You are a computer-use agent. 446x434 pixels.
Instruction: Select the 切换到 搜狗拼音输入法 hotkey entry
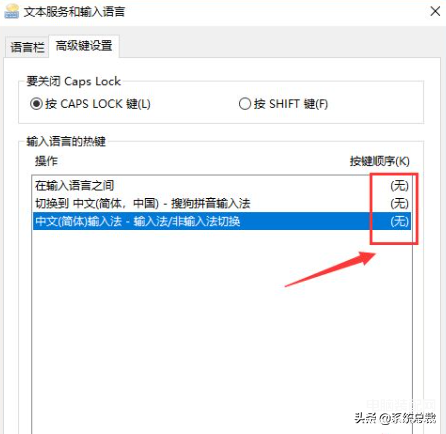[x=222, y=203]
